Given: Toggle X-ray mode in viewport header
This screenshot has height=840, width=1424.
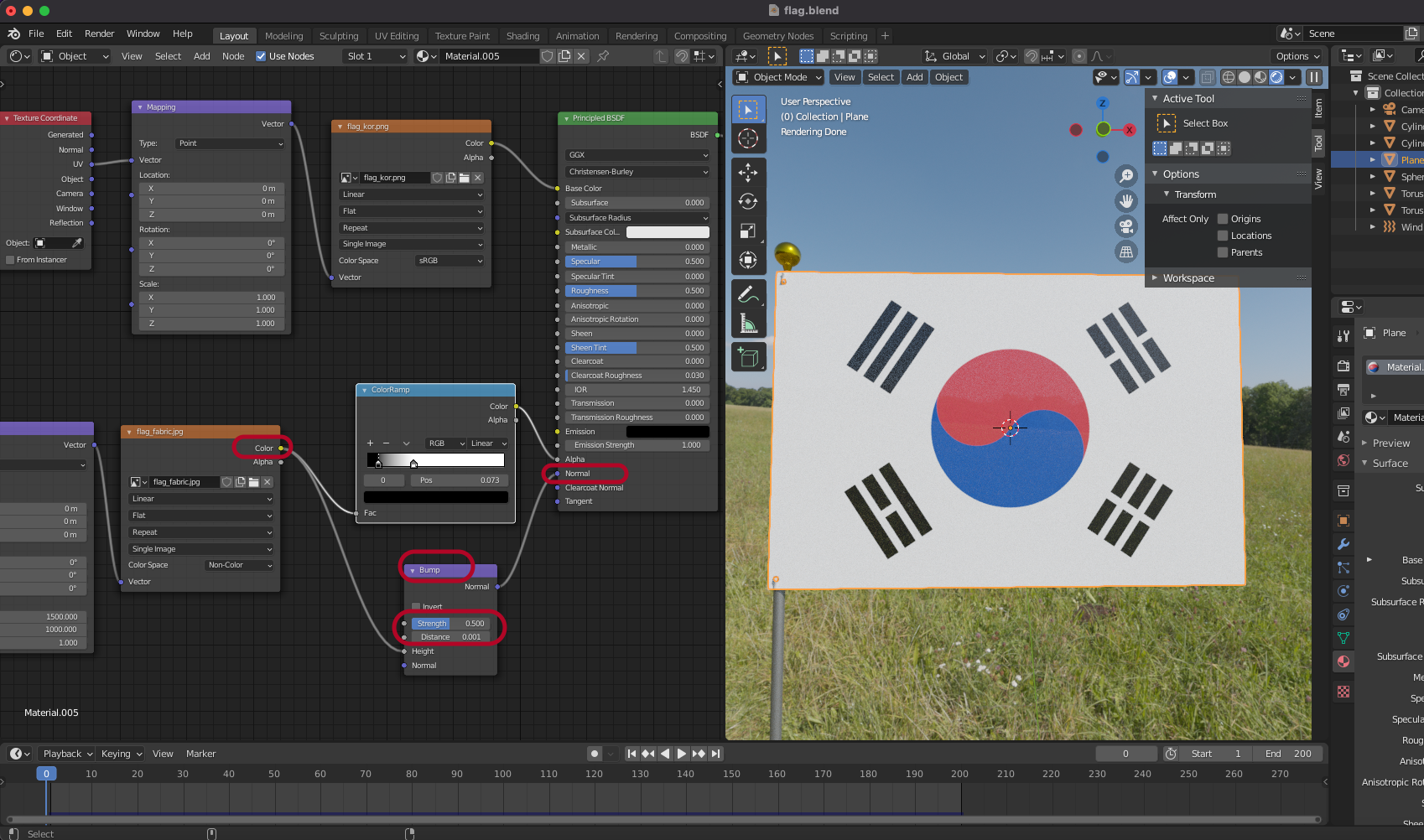Looking at the screenshot, I should (1207, 77).
